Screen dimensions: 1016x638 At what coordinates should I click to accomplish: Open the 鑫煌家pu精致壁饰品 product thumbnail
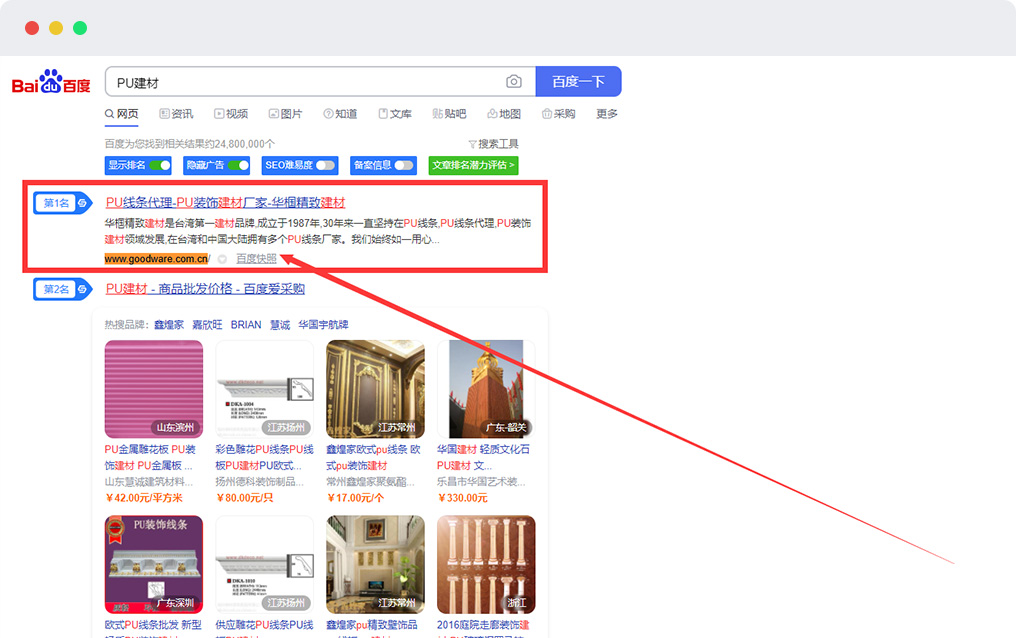375,565
